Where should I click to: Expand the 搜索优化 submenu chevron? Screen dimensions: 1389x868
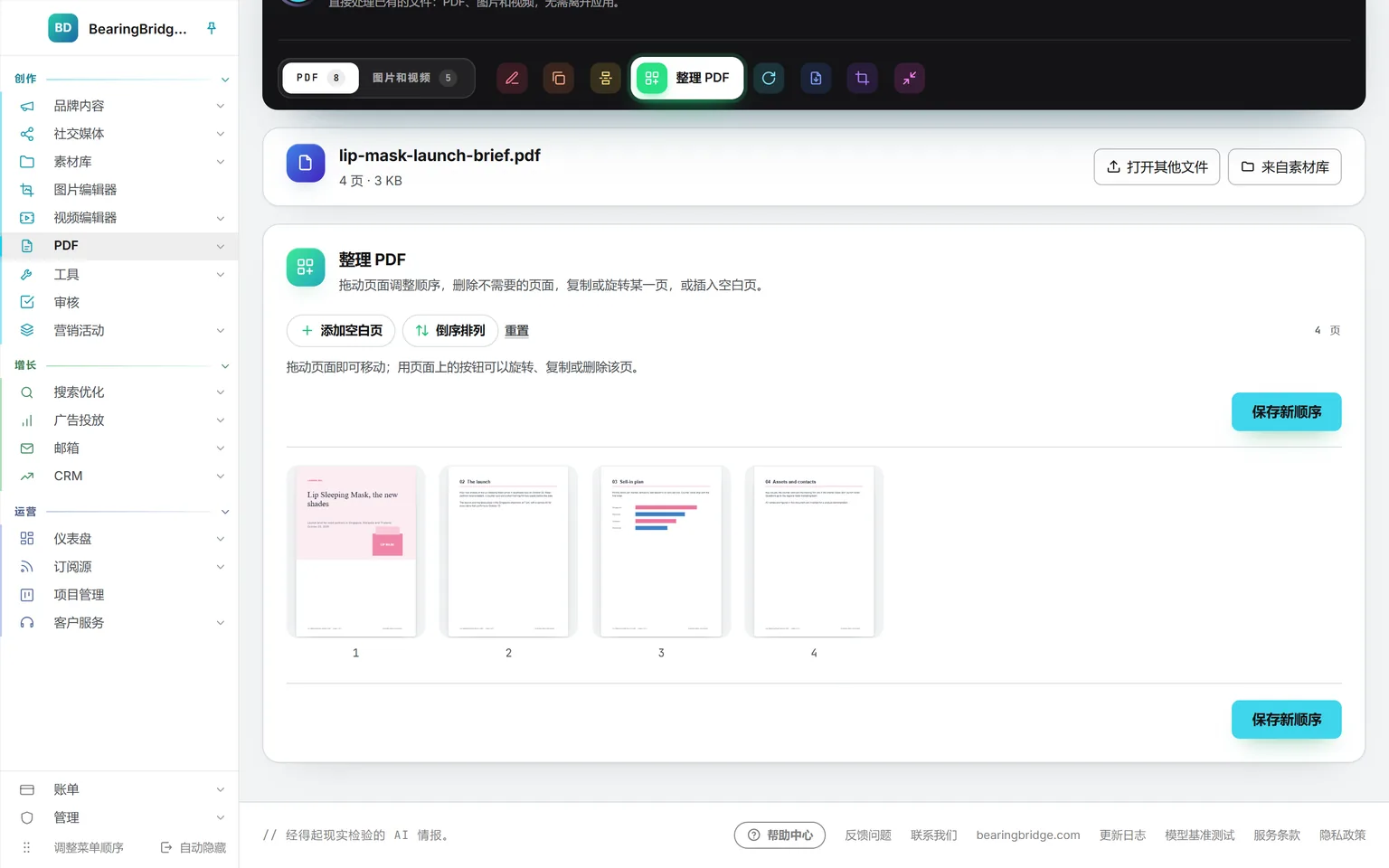click(221, 392)
